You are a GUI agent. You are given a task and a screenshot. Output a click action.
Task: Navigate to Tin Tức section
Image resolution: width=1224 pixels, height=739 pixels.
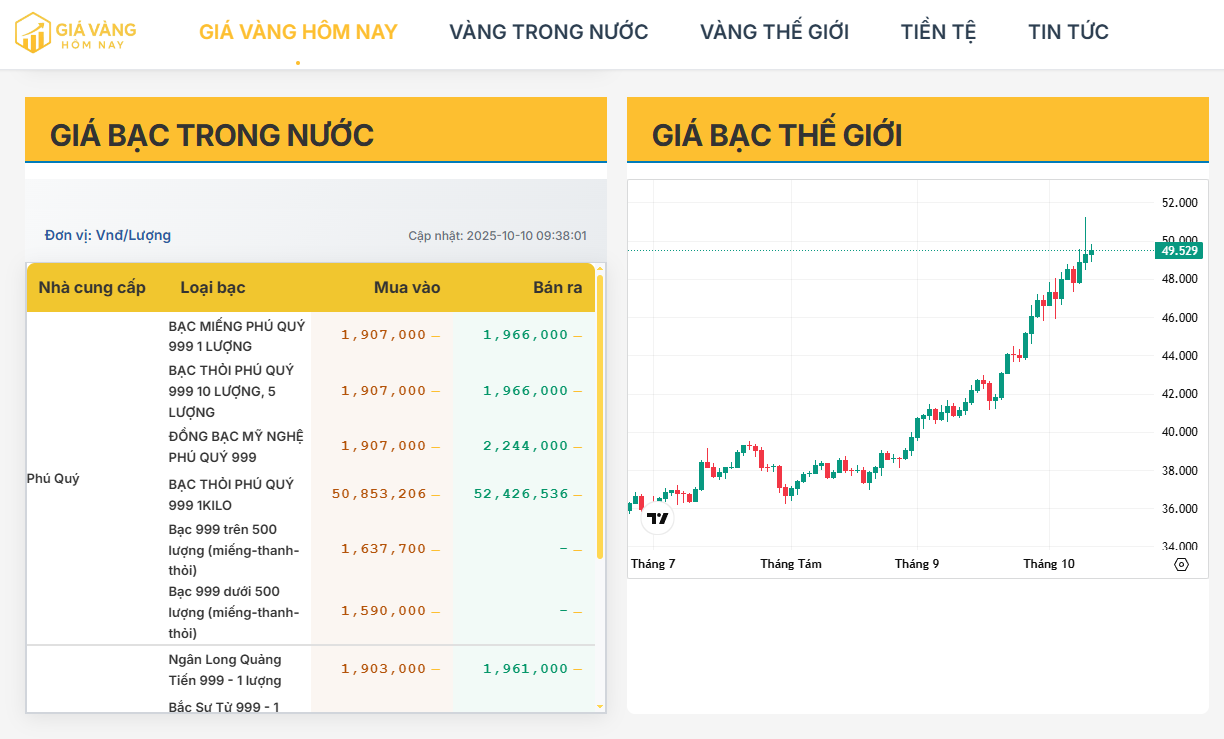pyautogui.click(x=1068, y=32)
